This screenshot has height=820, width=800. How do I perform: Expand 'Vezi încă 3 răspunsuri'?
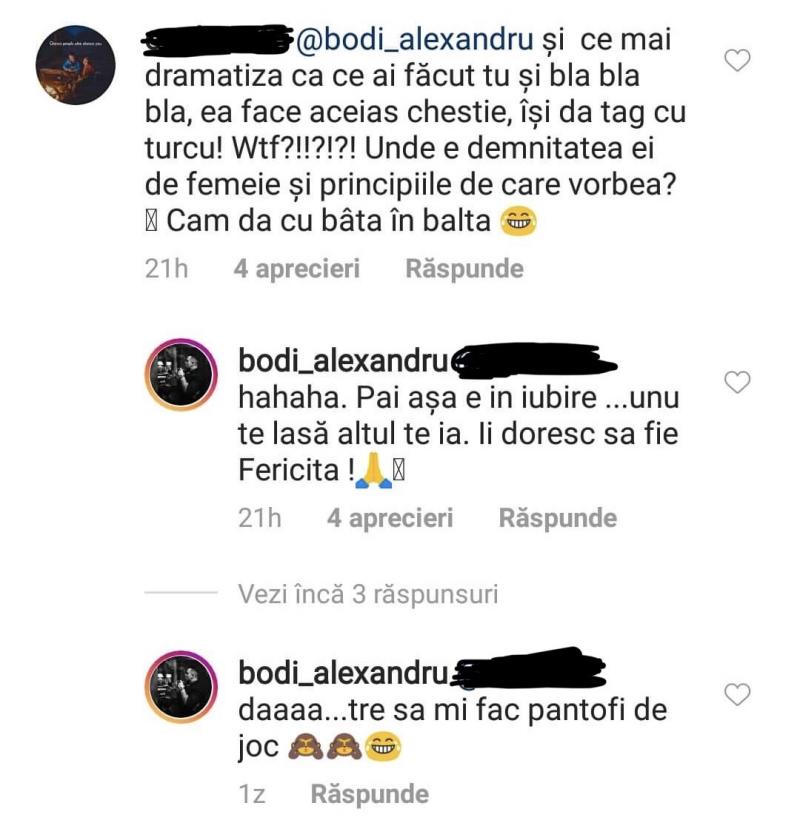point(368,594)
